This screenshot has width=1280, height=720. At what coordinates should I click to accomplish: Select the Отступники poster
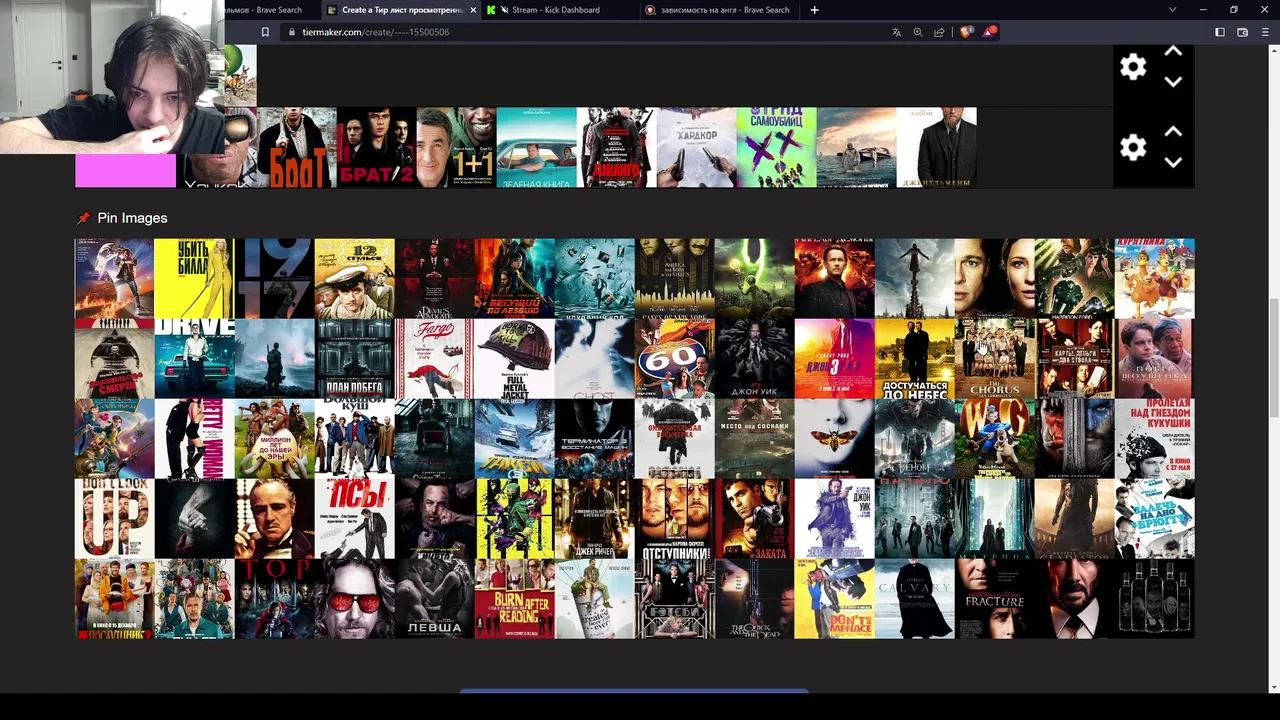pos(675,518)
